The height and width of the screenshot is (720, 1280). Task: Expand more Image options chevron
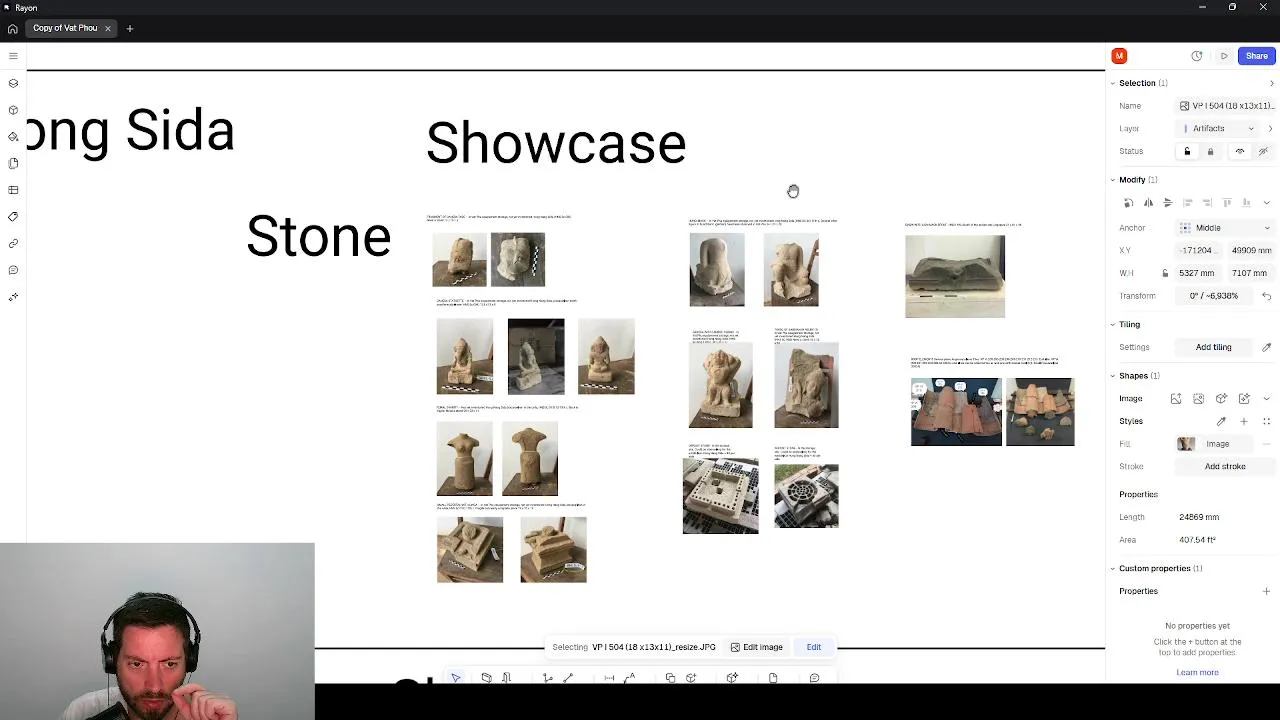(1267, 399)
